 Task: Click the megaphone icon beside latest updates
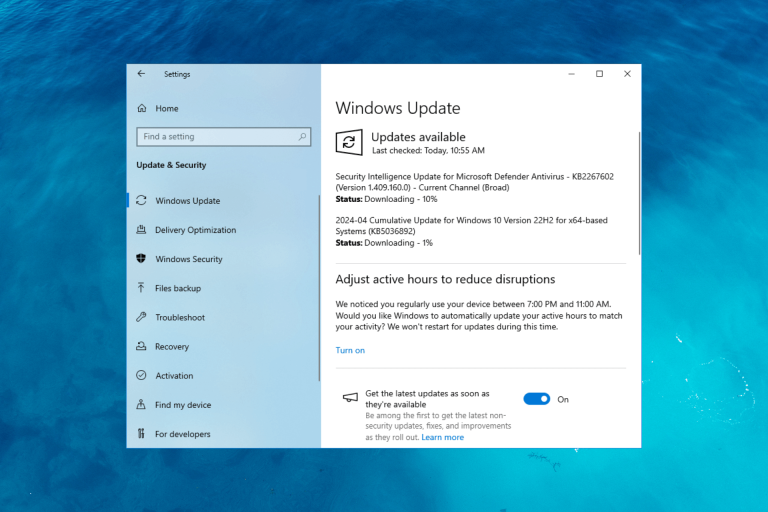click(350, 397)
